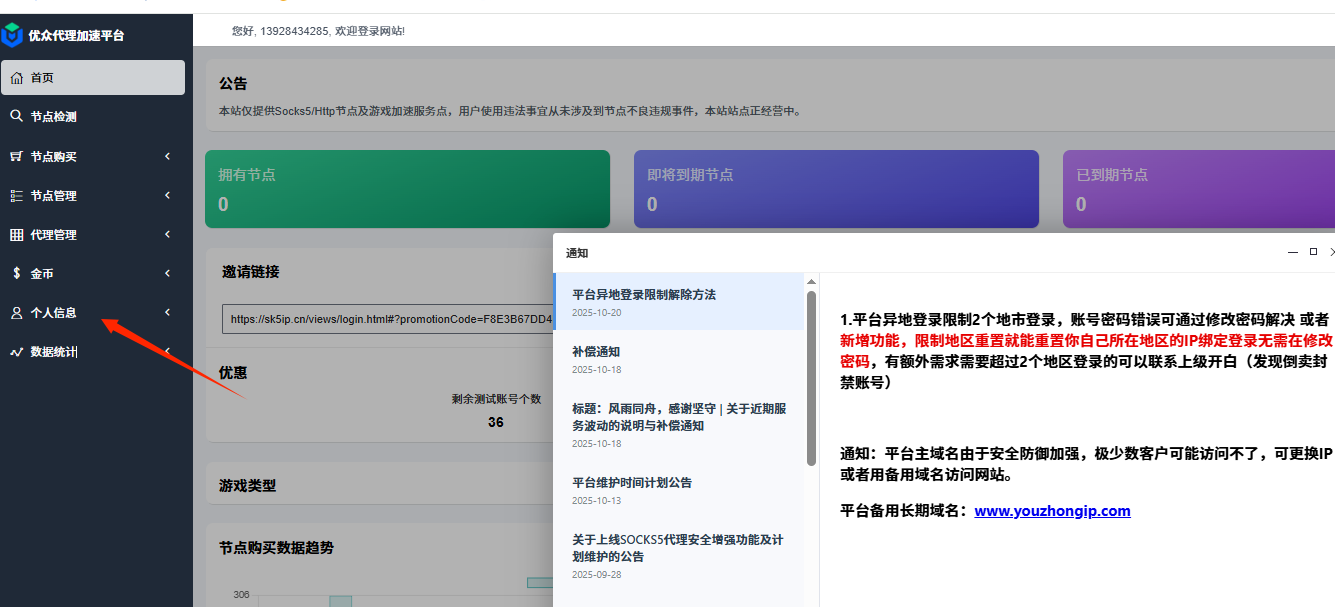
Task: Click the 公告 heading
Action: pos(233,84)
